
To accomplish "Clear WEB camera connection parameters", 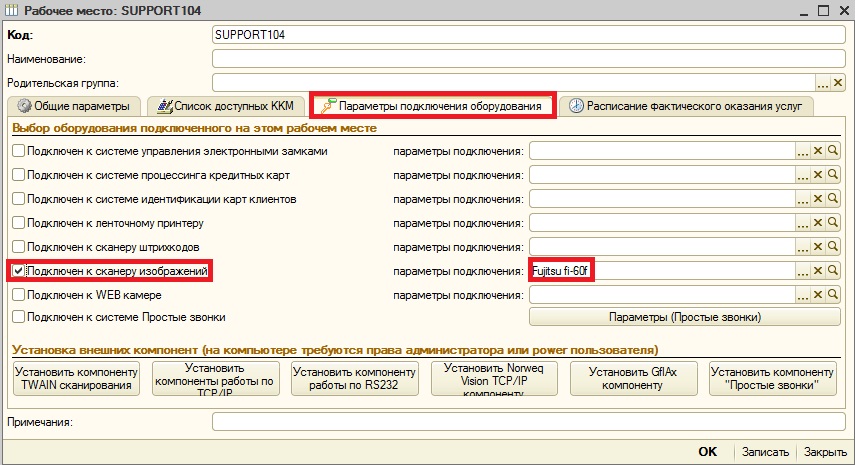I will 818,295.
